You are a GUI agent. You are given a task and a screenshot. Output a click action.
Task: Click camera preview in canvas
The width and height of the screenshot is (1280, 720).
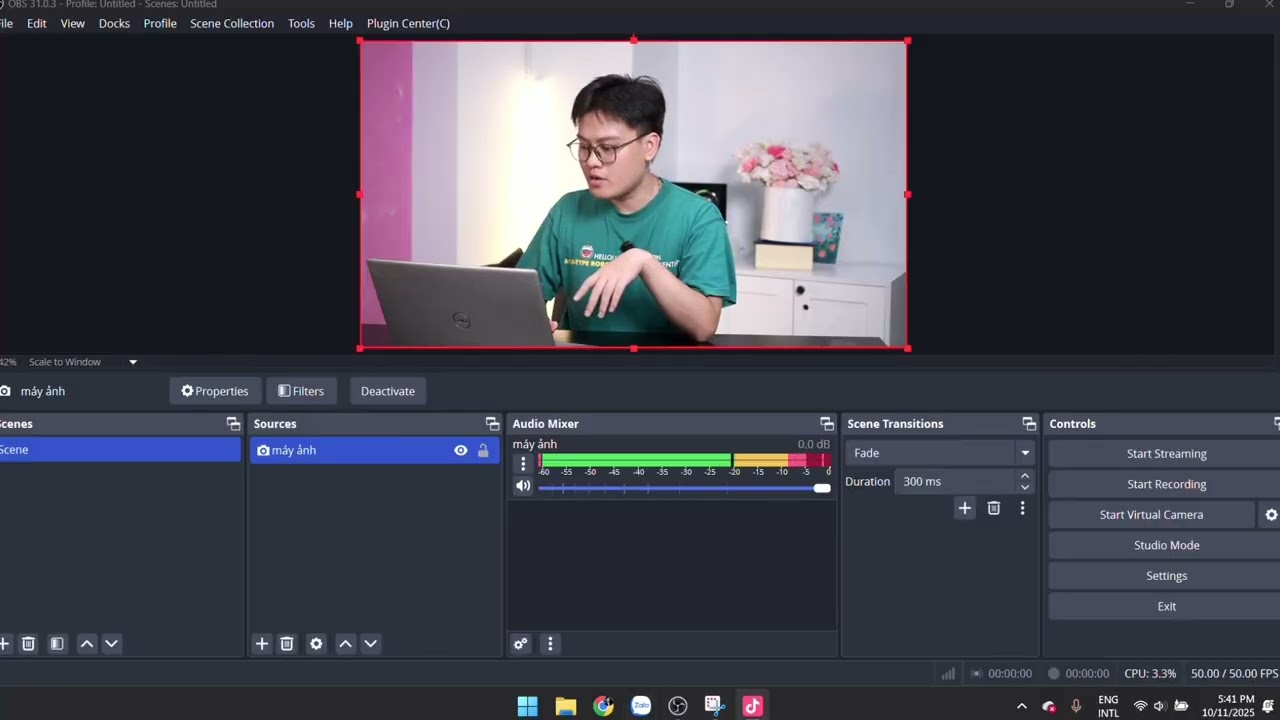[634, 195]
